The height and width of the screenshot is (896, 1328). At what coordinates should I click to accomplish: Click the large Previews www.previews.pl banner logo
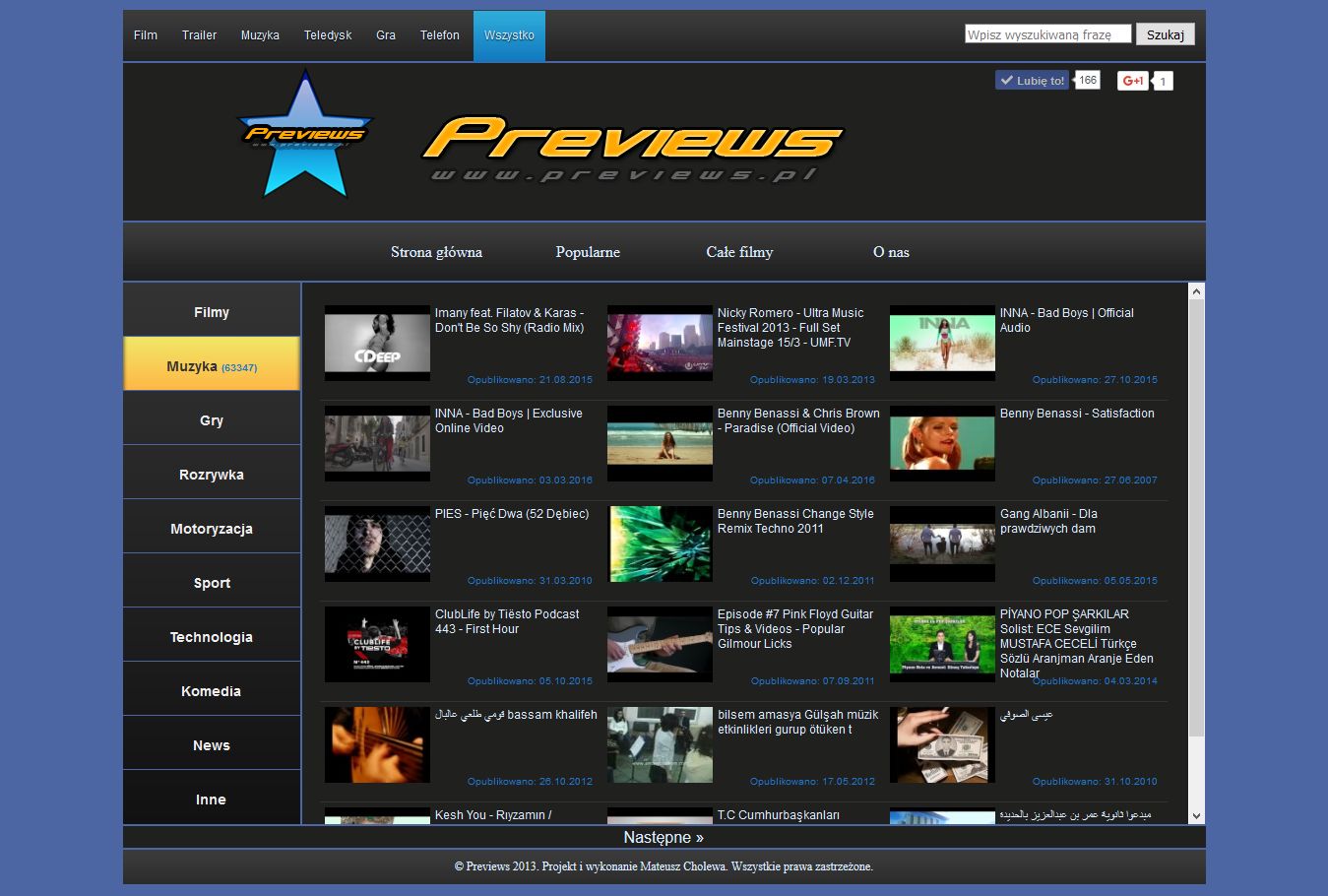(632, 149)
